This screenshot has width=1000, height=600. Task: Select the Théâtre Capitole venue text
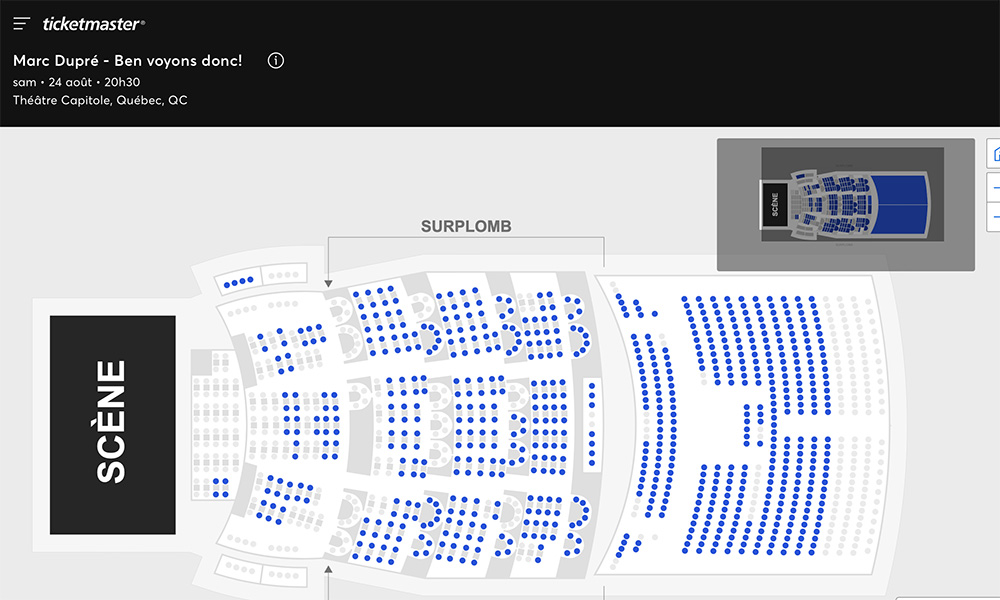(x=100, y=100)
